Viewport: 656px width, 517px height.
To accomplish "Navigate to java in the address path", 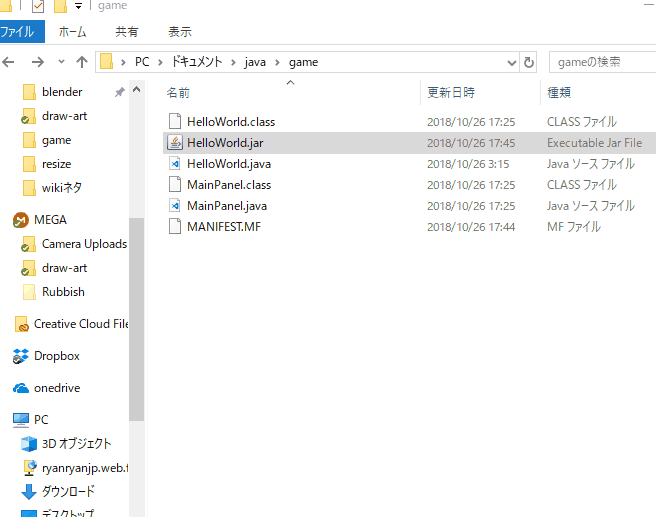I will (255, 62).
